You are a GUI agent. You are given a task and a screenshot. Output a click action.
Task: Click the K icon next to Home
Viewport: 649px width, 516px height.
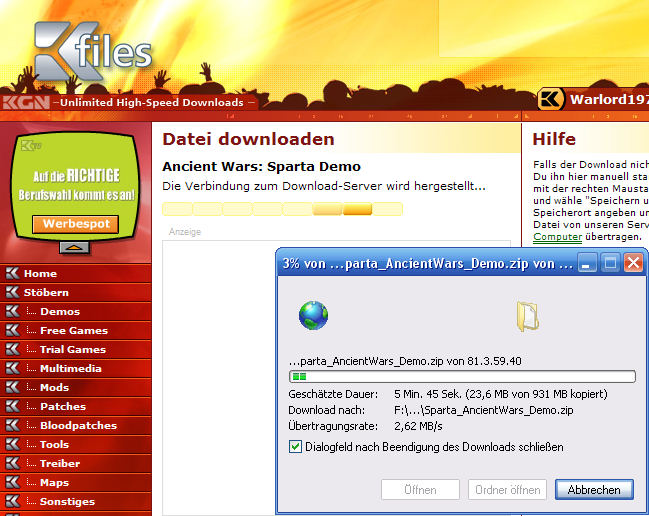pos(12,273)
